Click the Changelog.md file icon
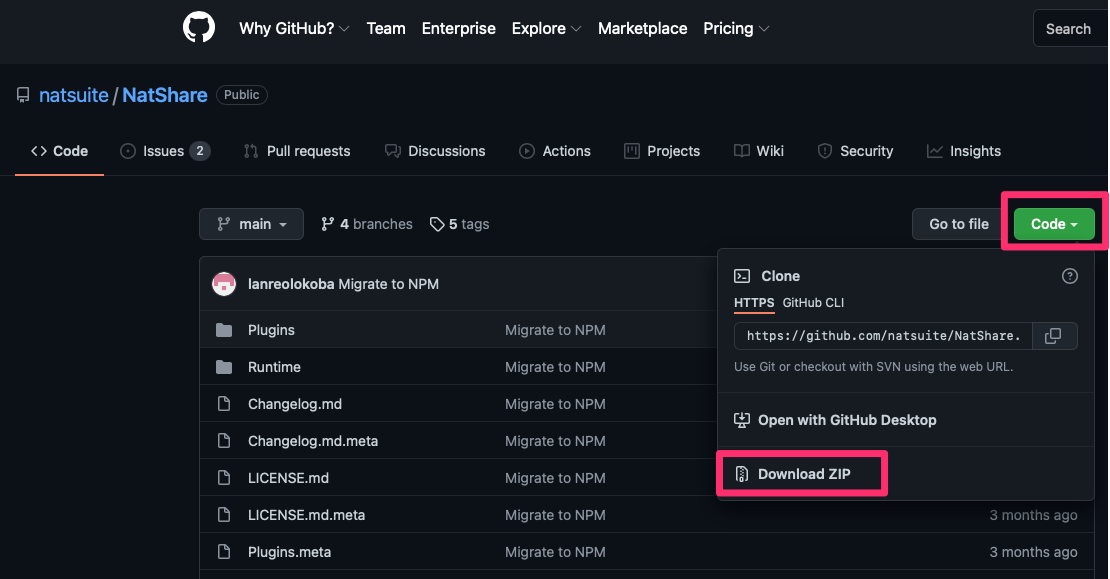This screenshot has width=1110, height=579. (224, 403)
